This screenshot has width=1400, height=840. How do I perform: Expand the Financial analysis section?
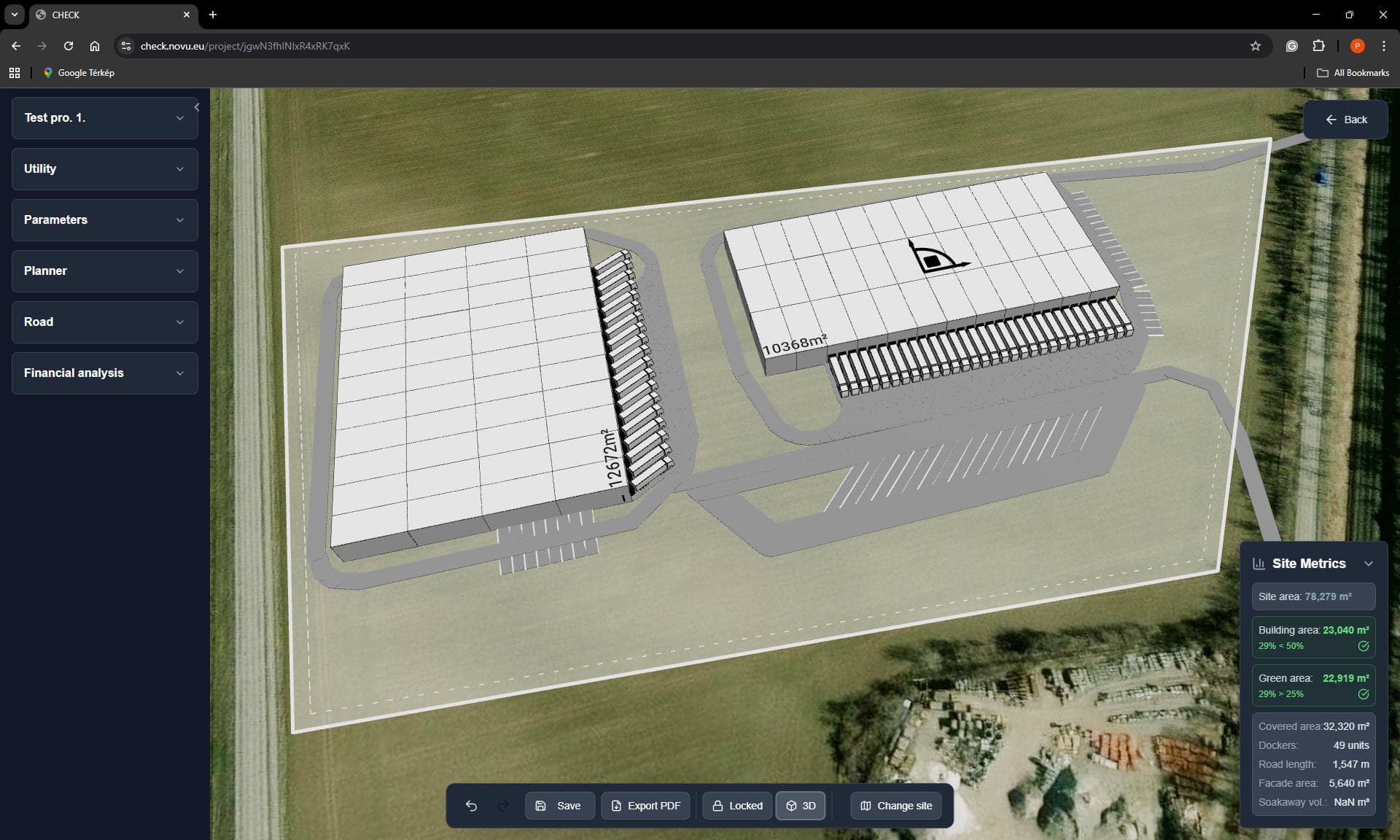tap(105, 373)
